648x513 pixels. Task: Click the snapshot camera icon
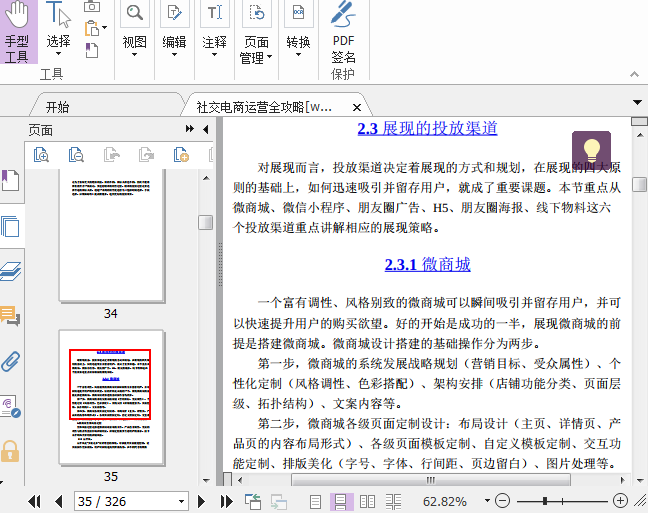point(92,6)
